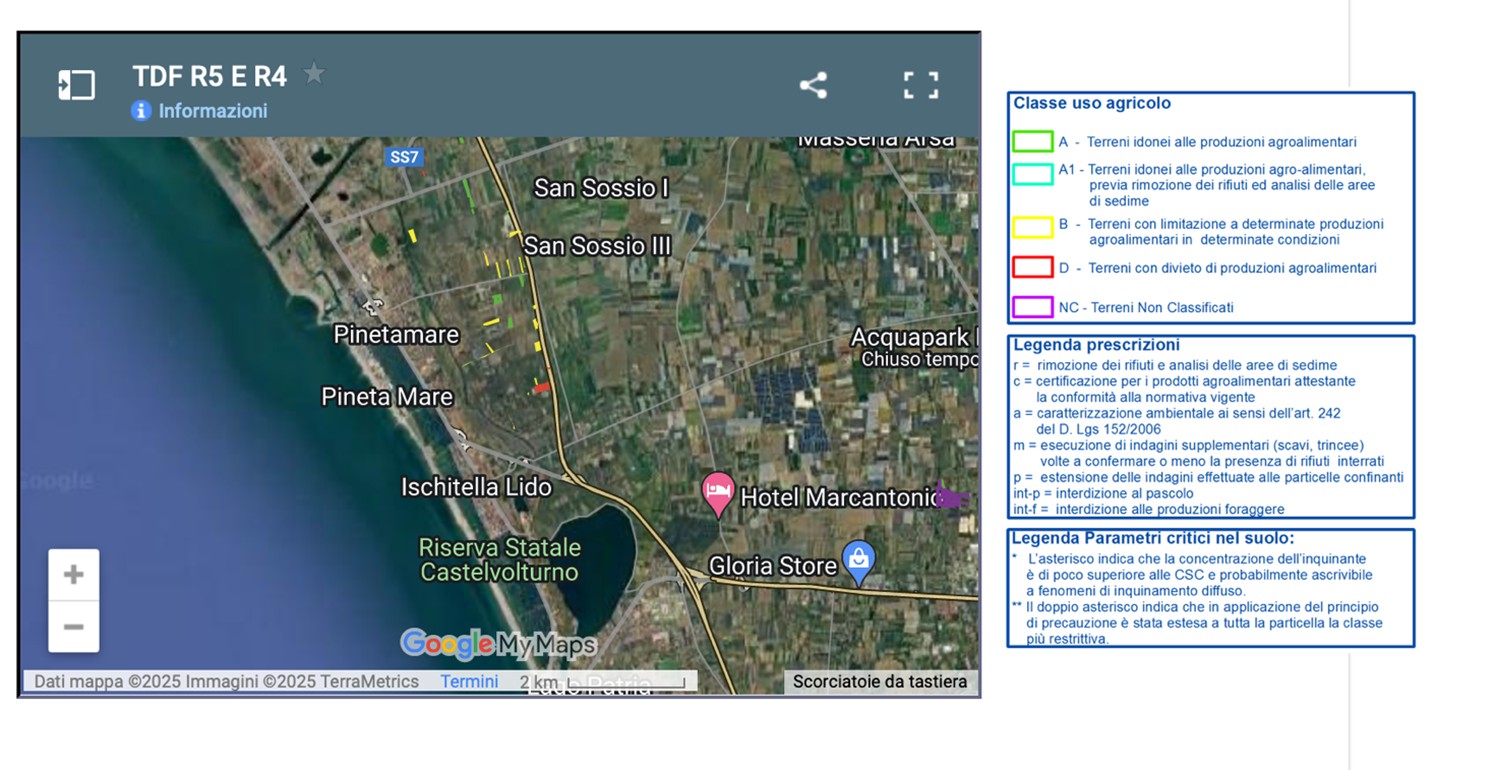Open the map legend side panel

(x=76, y=85)
